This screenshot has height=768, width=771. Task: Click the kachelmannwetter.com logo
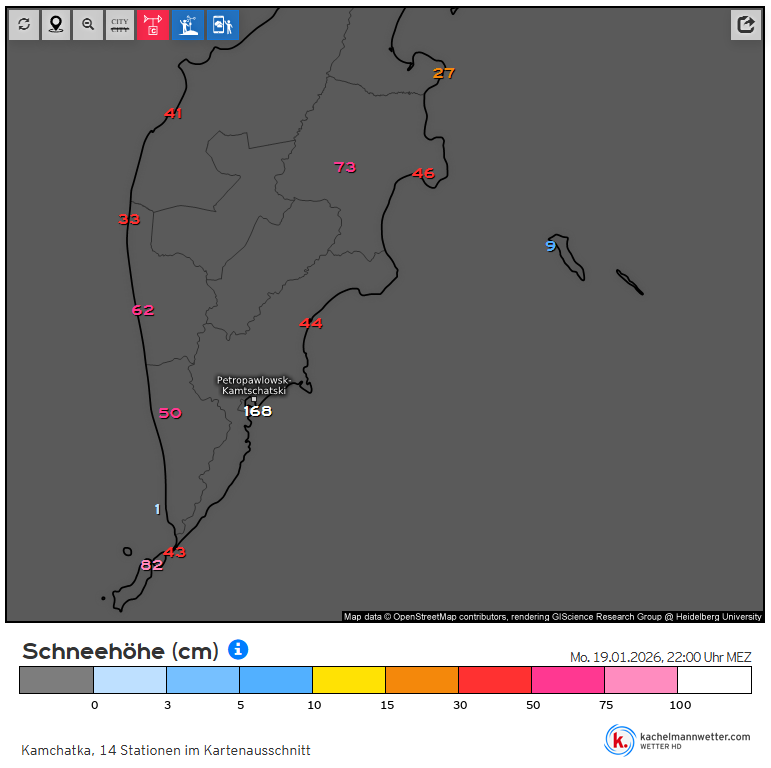677,740
